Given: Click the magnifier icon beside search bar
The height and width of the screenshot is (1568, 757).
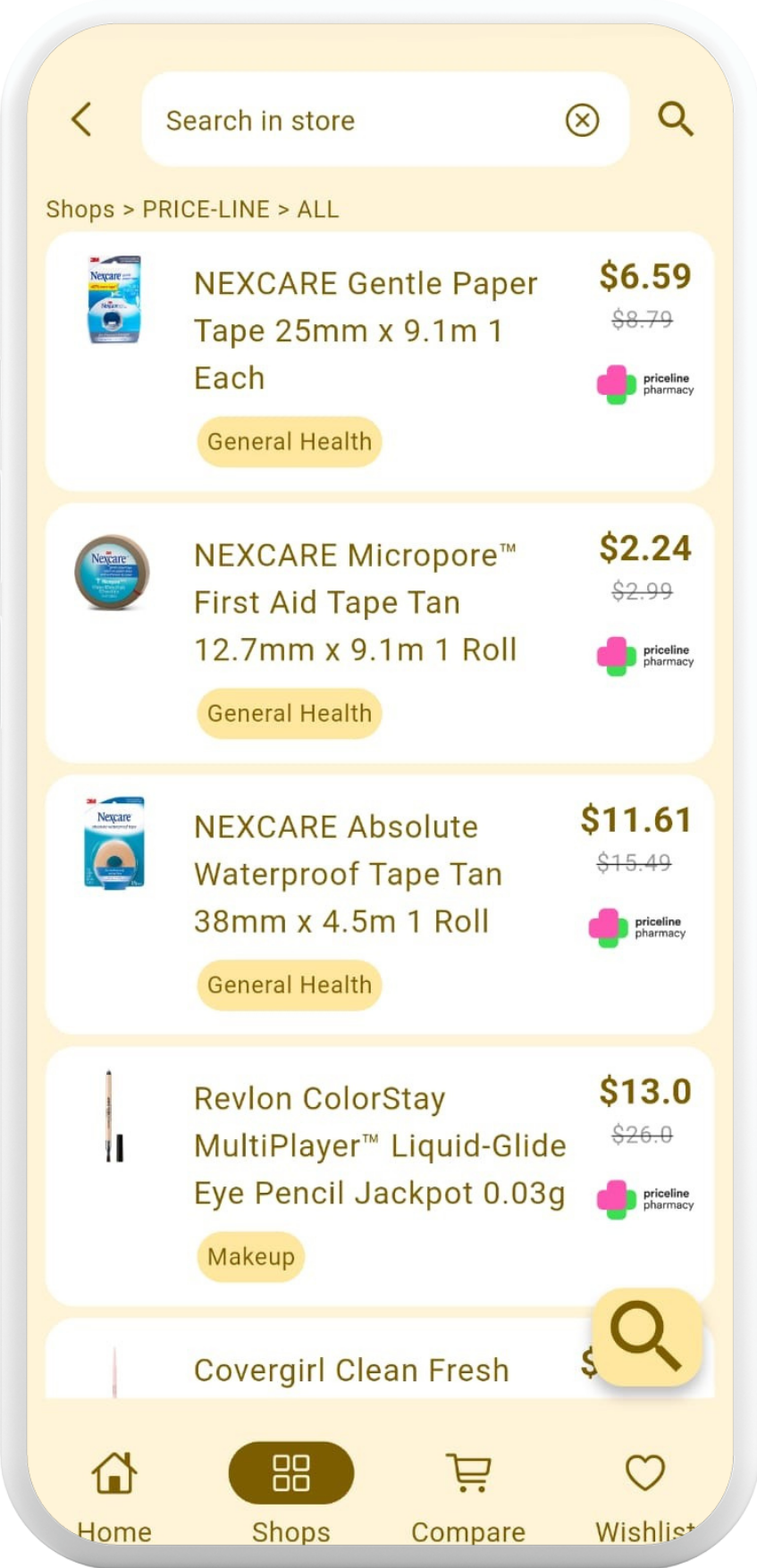Looking at the screenshot, I should (675, 119).
